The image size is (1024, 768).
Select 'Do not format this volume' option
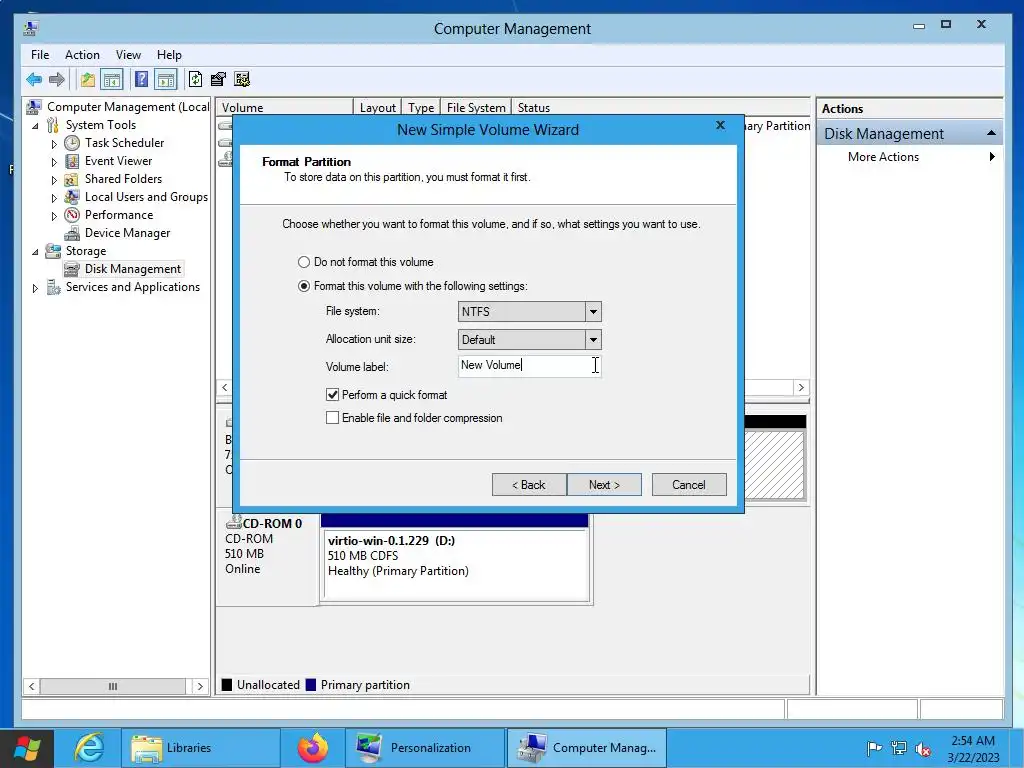(304, 262)
